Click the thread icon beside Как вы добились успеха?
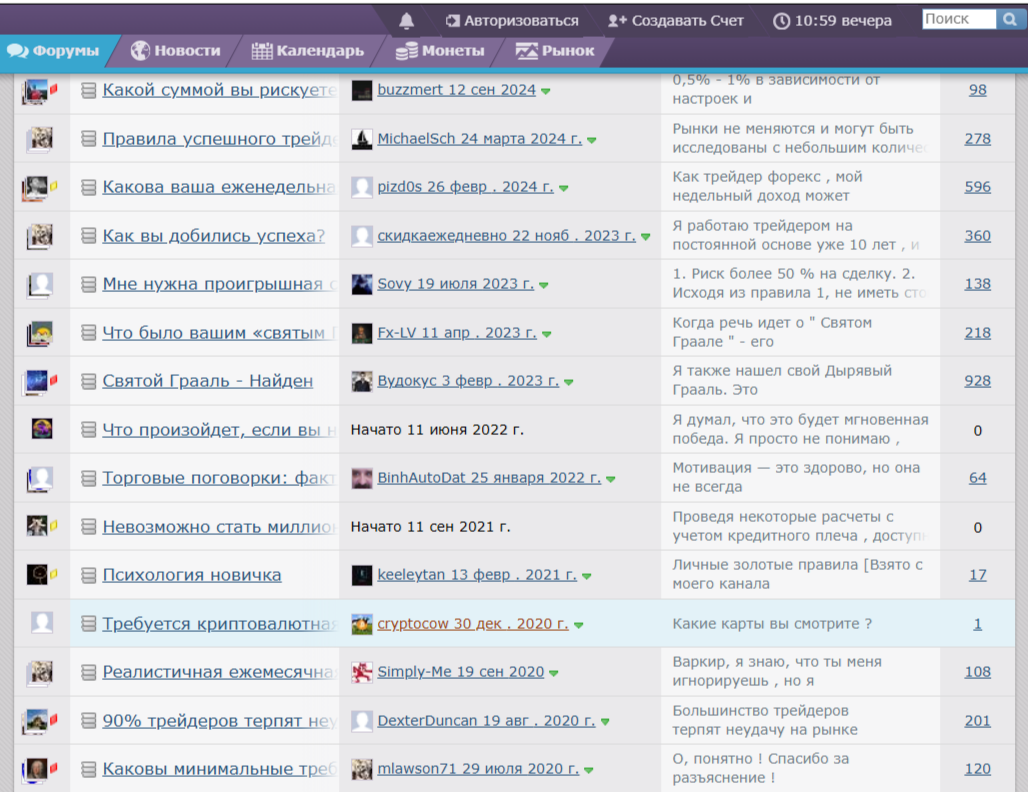Image resolution: width=1028 pixels, height=792 pixels. pos(89,235)
